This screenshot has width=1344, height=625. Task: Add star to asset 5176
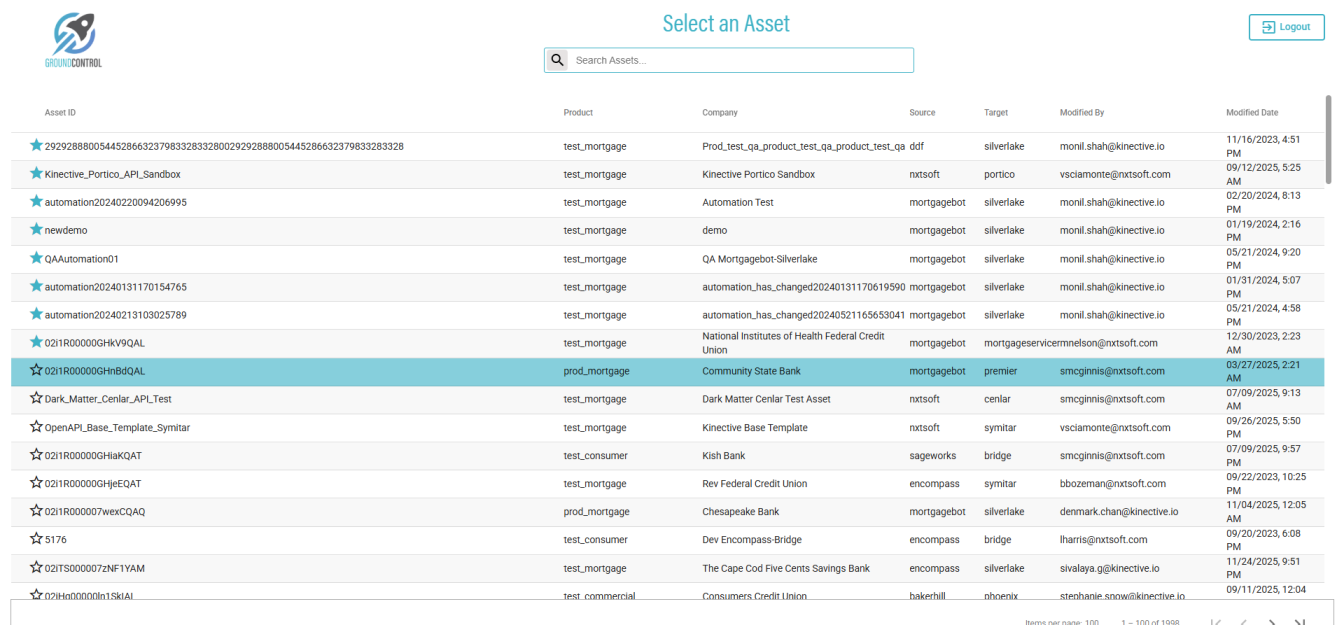(36, 539)
